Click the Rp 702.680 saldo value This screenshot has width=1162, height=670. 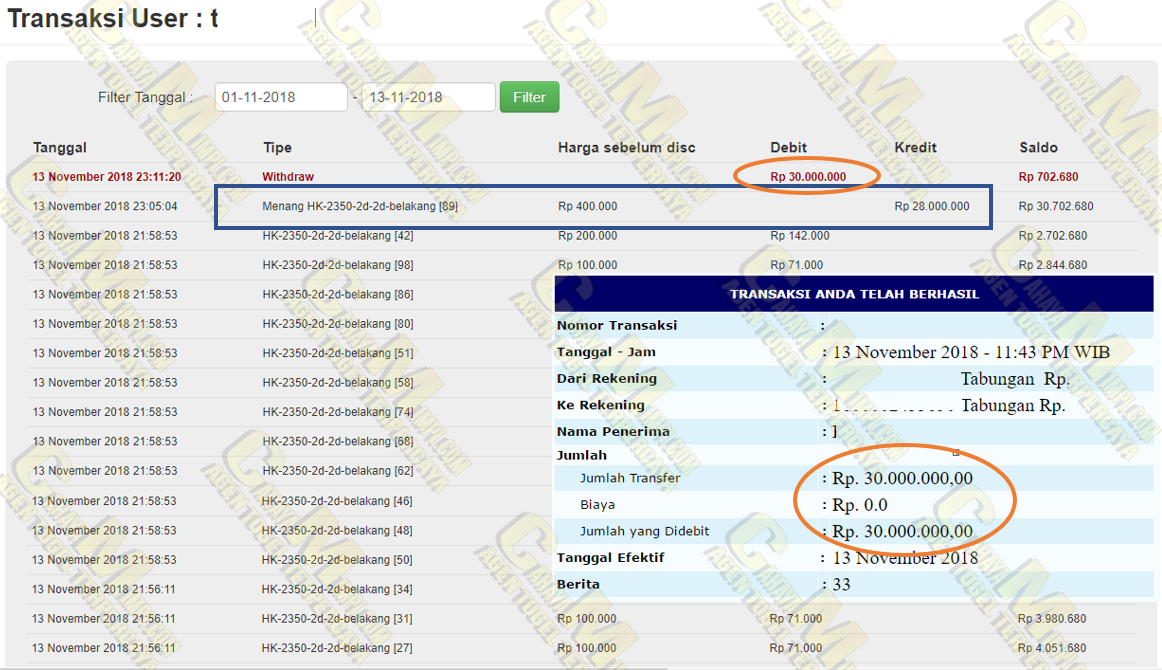pos(1048,177)
